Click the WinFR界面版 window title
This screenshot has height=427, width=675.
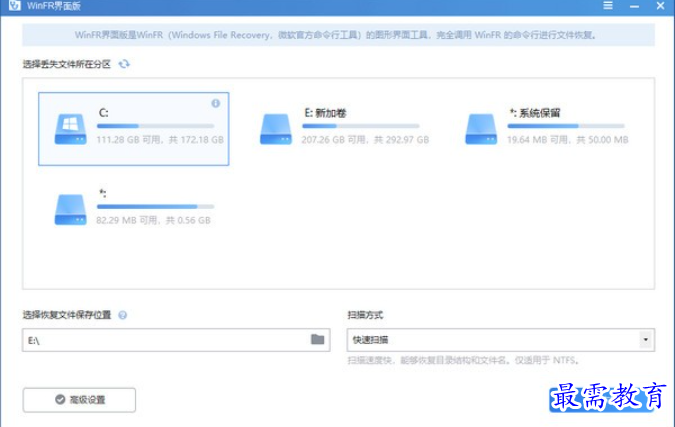point(54,6)
